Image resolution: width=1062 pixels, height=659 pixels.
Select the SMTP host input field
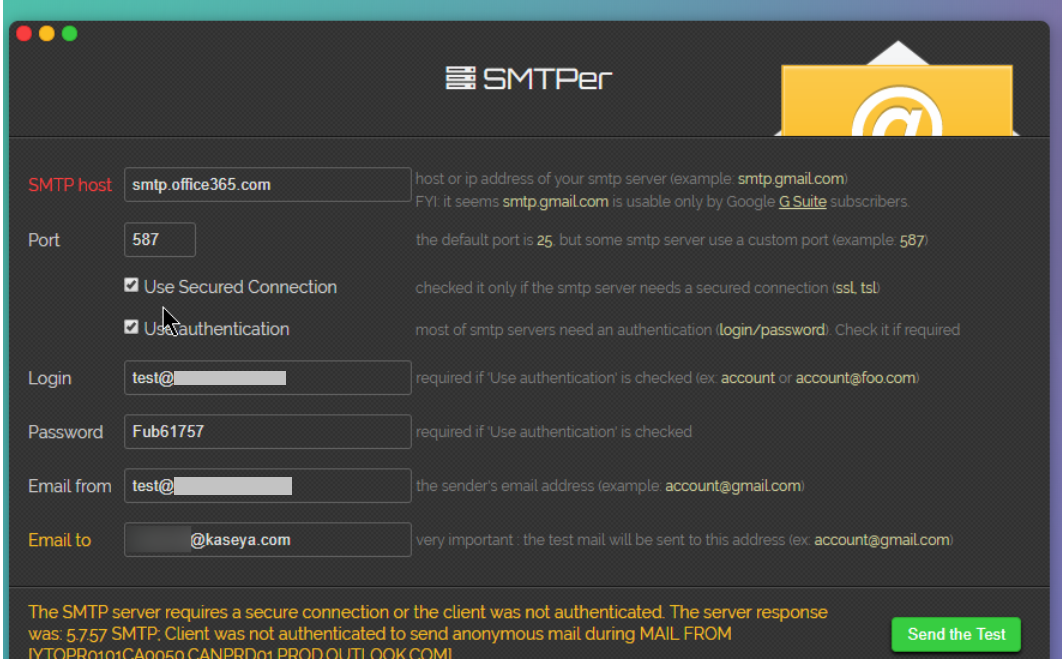[x=267, y=184]
